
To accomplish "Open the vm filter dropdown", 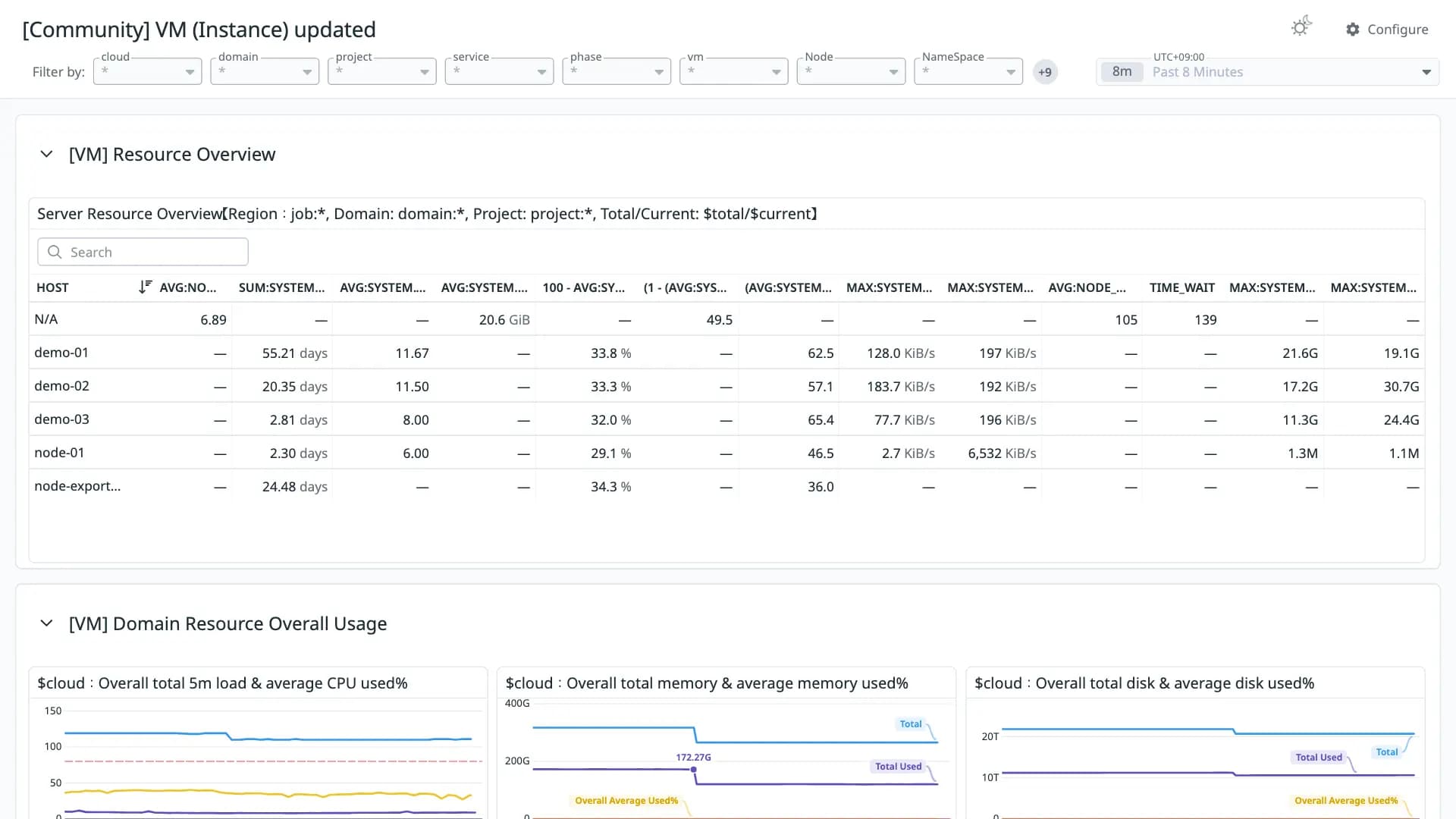I will pos(734,71).
